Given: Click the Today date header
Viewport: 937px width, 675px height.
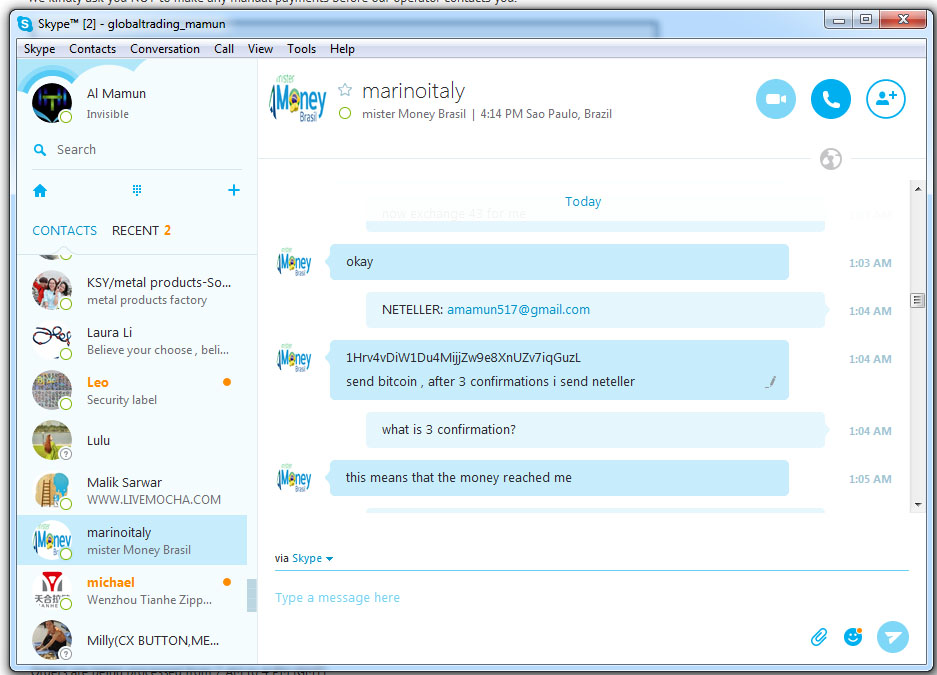Looking at the screenshot, I should click(x=583, y=202).
